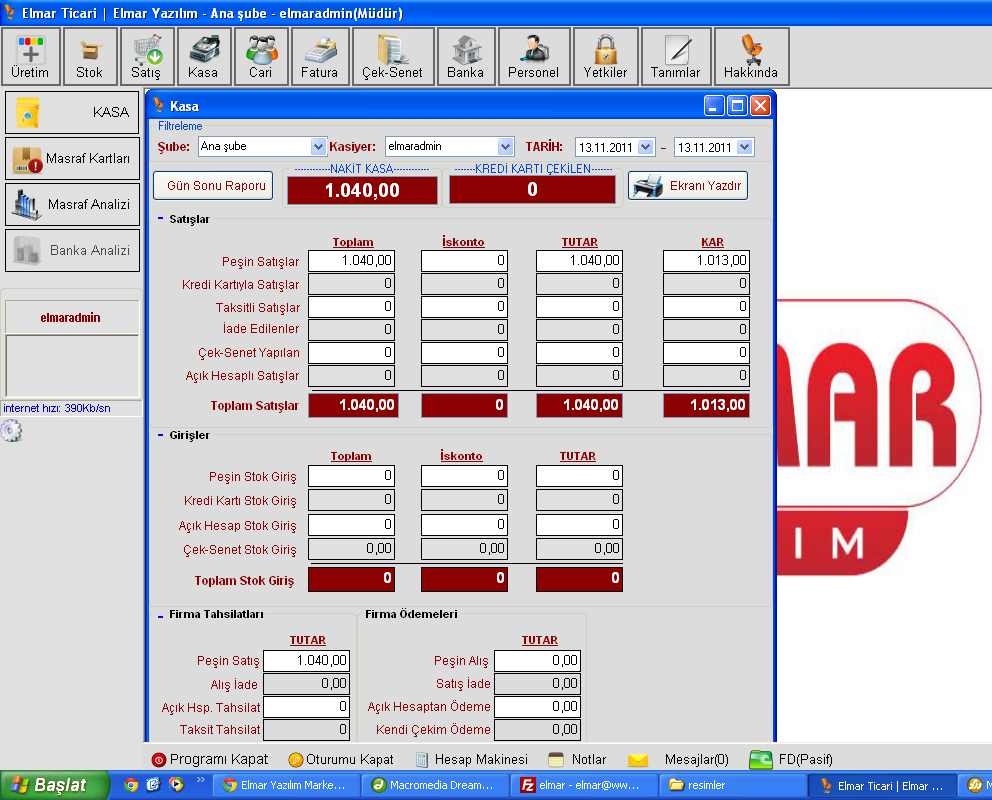
Task: Open the Hesap Makinesi calculator
Action: click(x=472, y=760)
